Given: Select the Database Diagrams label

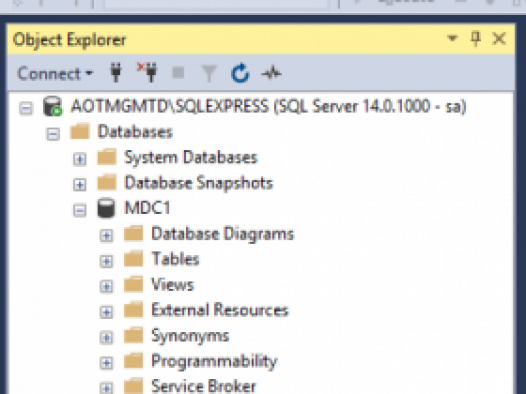Looking at the screenshot, I should (222, 234).
